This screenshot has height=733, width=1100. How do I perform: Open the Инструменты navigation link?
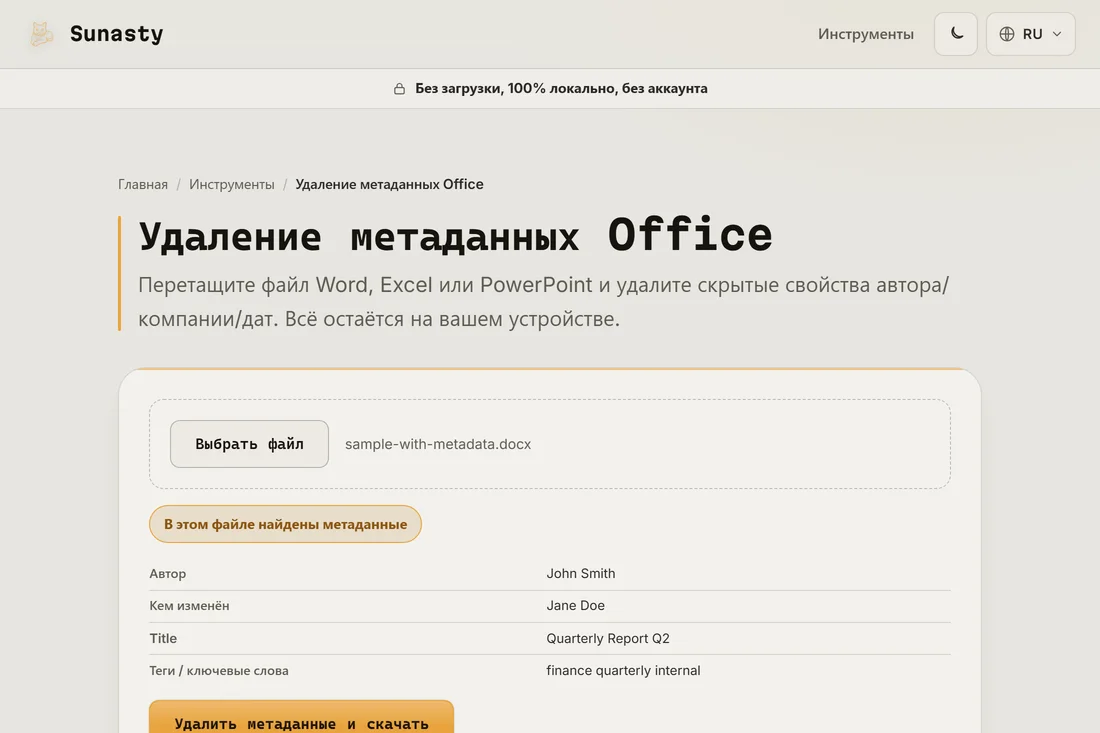[866, 34]
